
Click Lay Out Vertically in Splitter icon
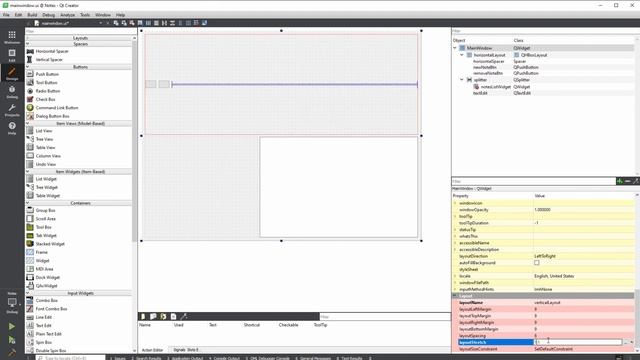click(172, 23)
